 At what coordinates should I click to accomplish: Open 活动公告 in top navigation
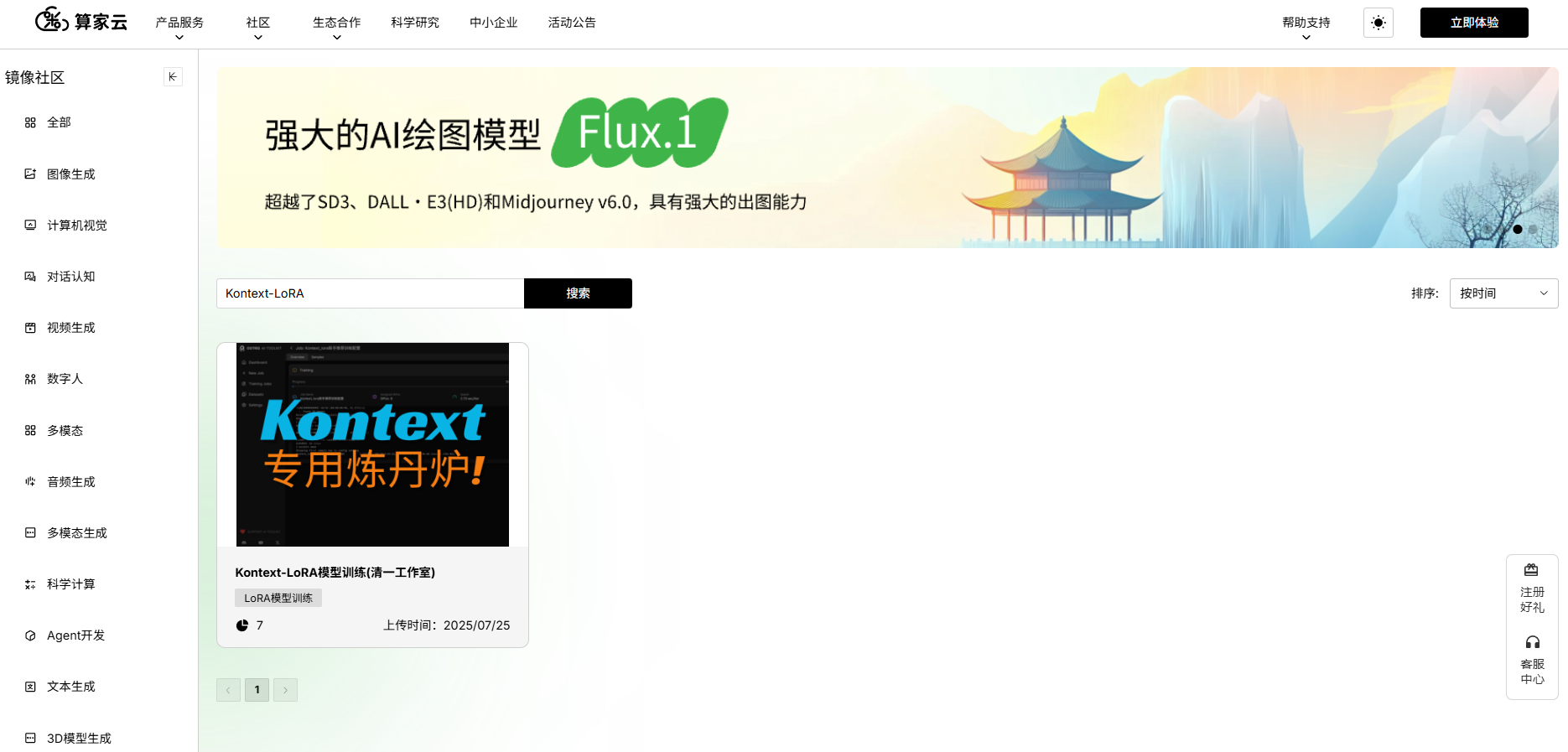[x=572, y=23]
